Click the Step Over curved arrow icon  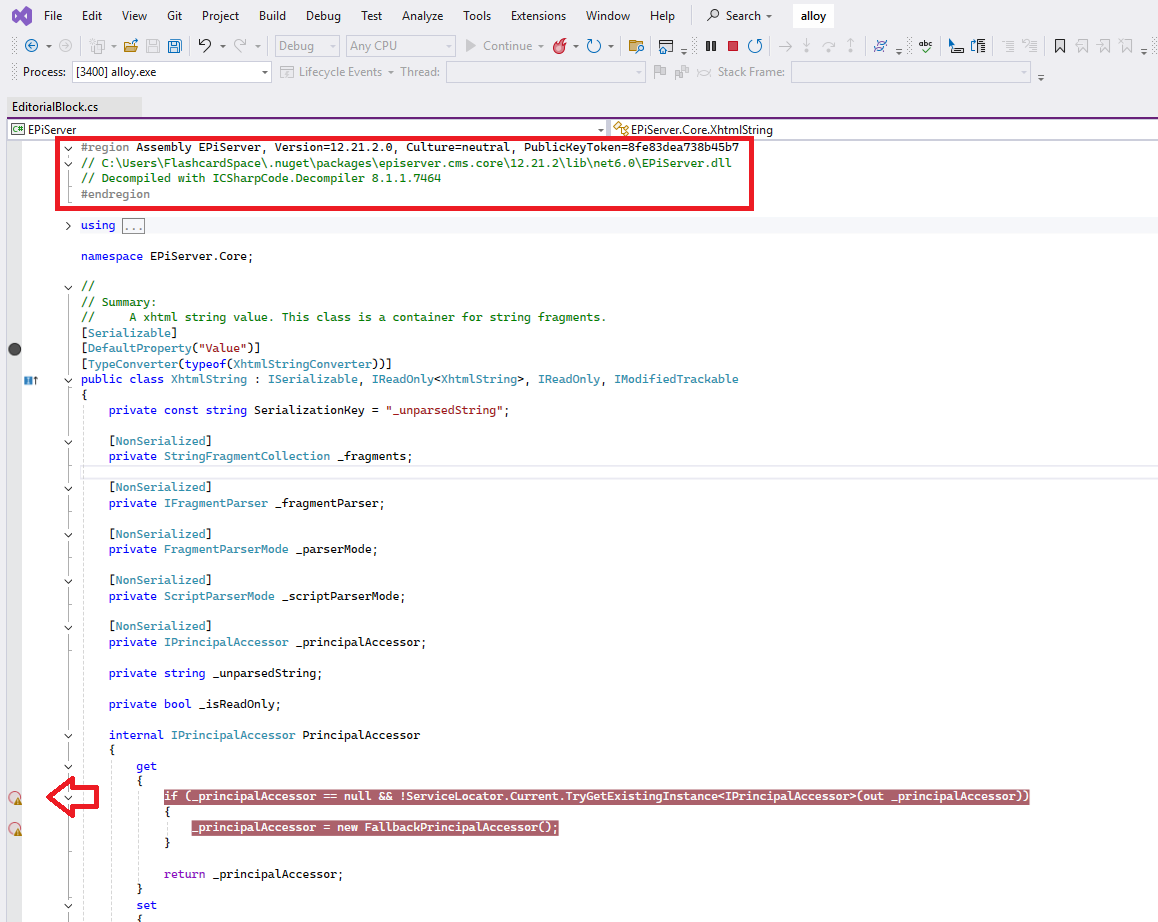829,46
